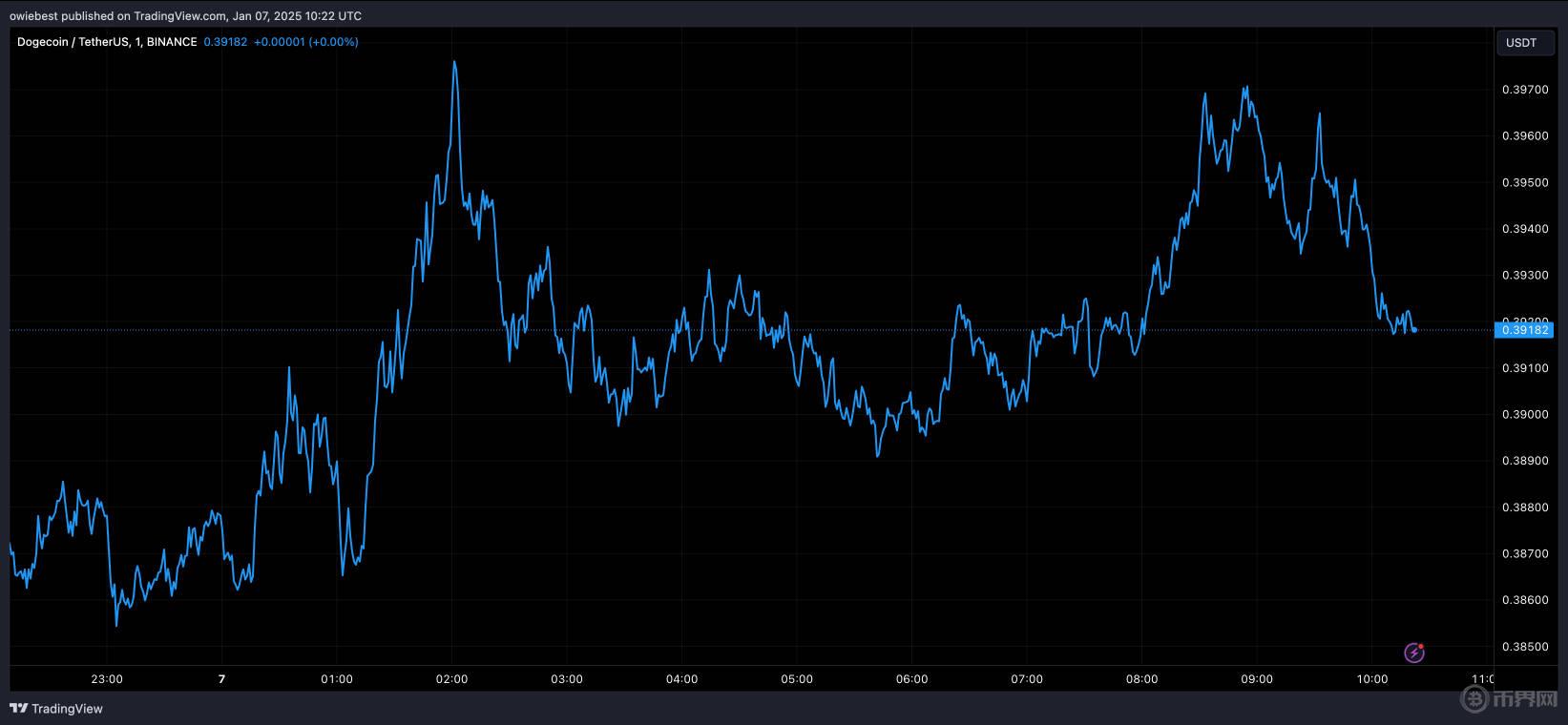Click the 0.39182 value in chart legend
The image size is (1568, 725).
[x=225, y=42]
